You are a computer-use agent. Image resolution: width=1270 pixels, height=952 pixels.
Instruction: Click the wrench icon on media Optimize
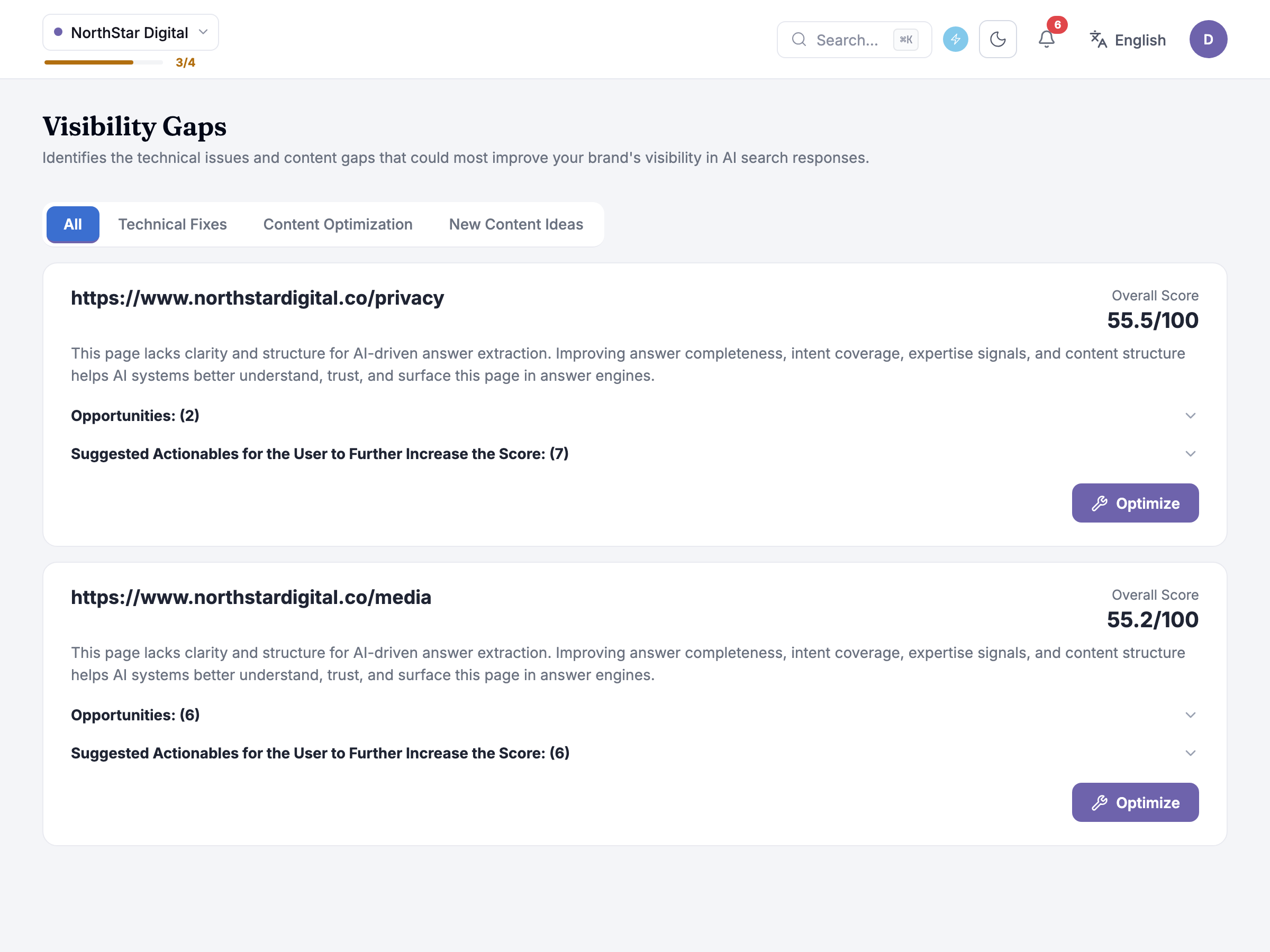click(1100, 802)
